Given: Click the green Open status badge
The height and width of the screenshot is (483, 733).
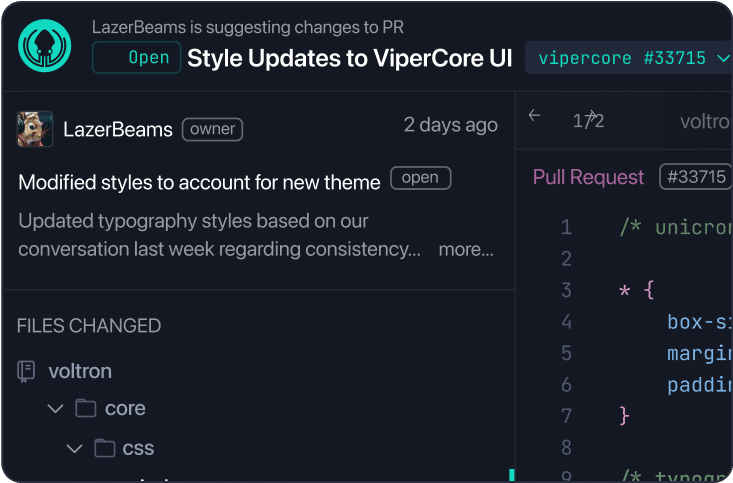Looking at the screenshot, I should coord(137,58).
